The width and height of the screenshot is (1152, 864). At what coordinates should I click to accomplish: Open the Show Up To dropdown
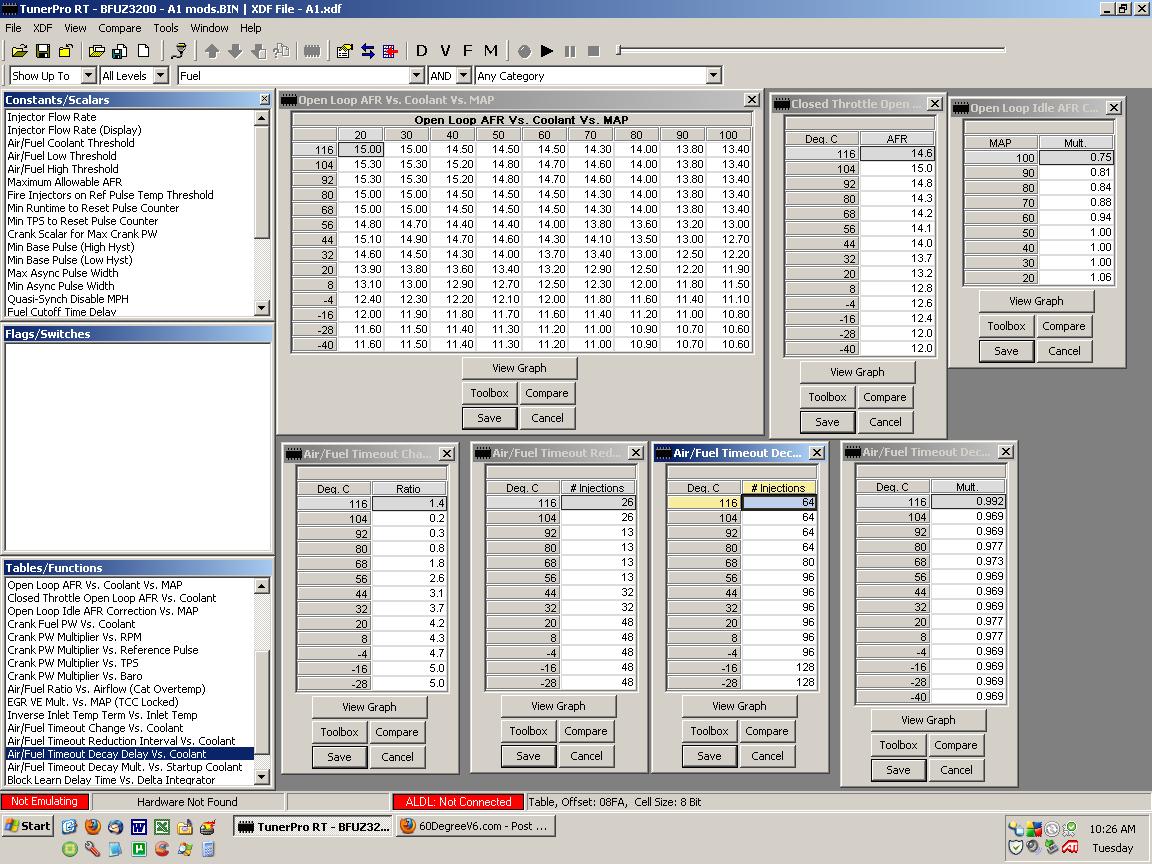click(88, 76)
